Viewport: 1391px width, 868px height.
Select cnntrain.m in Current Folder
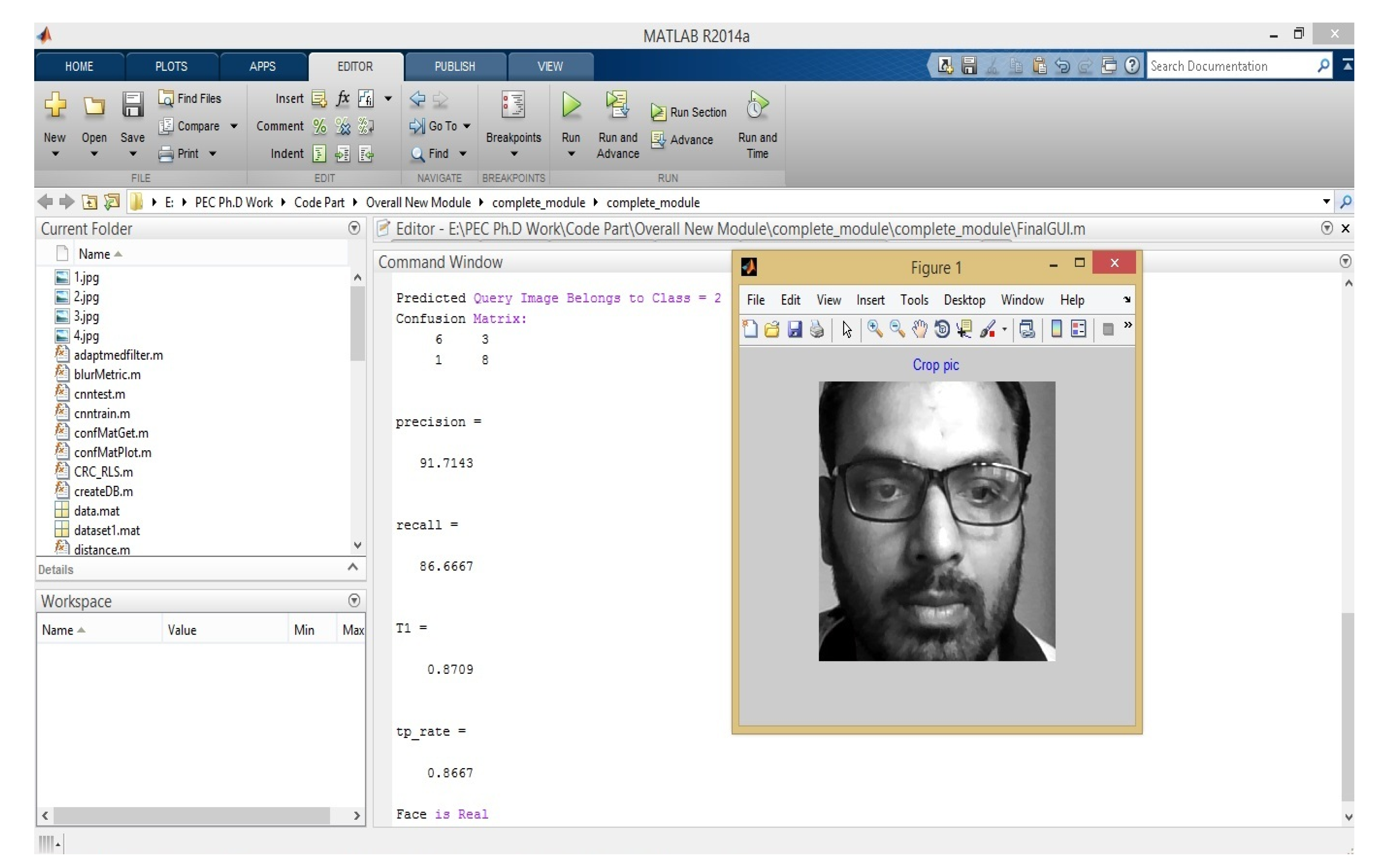click(102, 414)
